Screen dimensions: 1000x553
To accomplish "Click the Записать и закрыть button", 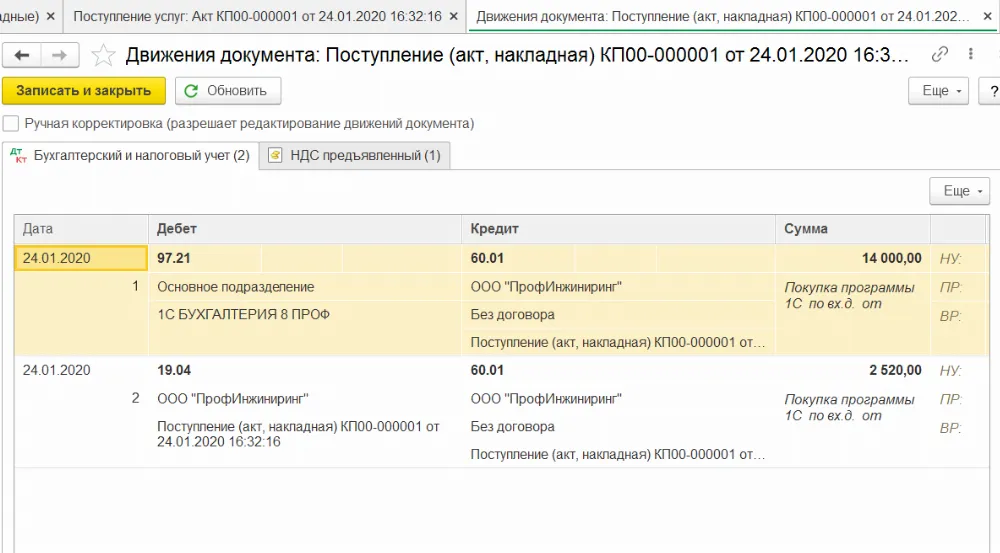I will point(84,91).
